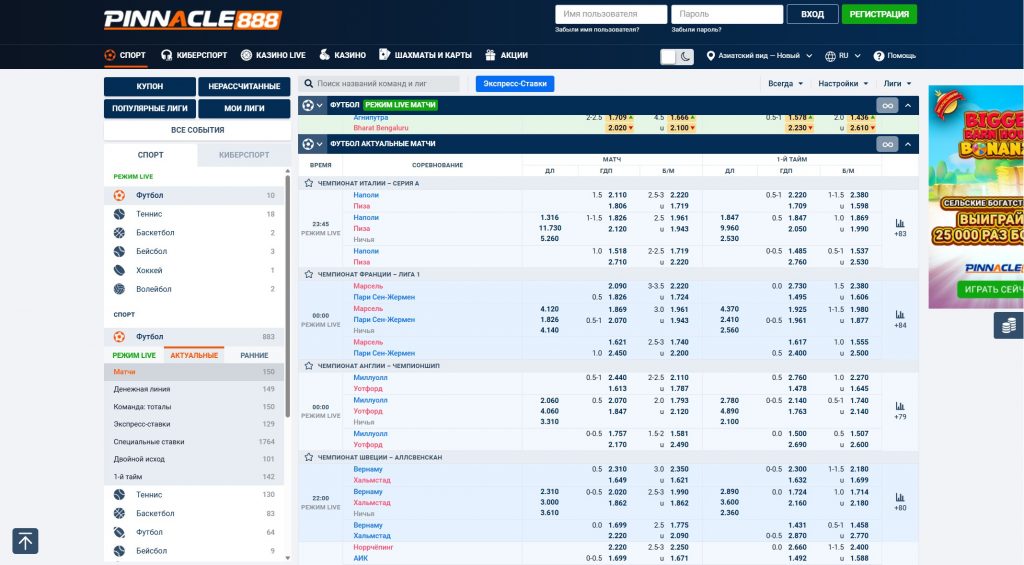Viewport: 1024px width, 565px height.
Task: Click the scroll-to-top arrow icon
Action: pos(25,541)
